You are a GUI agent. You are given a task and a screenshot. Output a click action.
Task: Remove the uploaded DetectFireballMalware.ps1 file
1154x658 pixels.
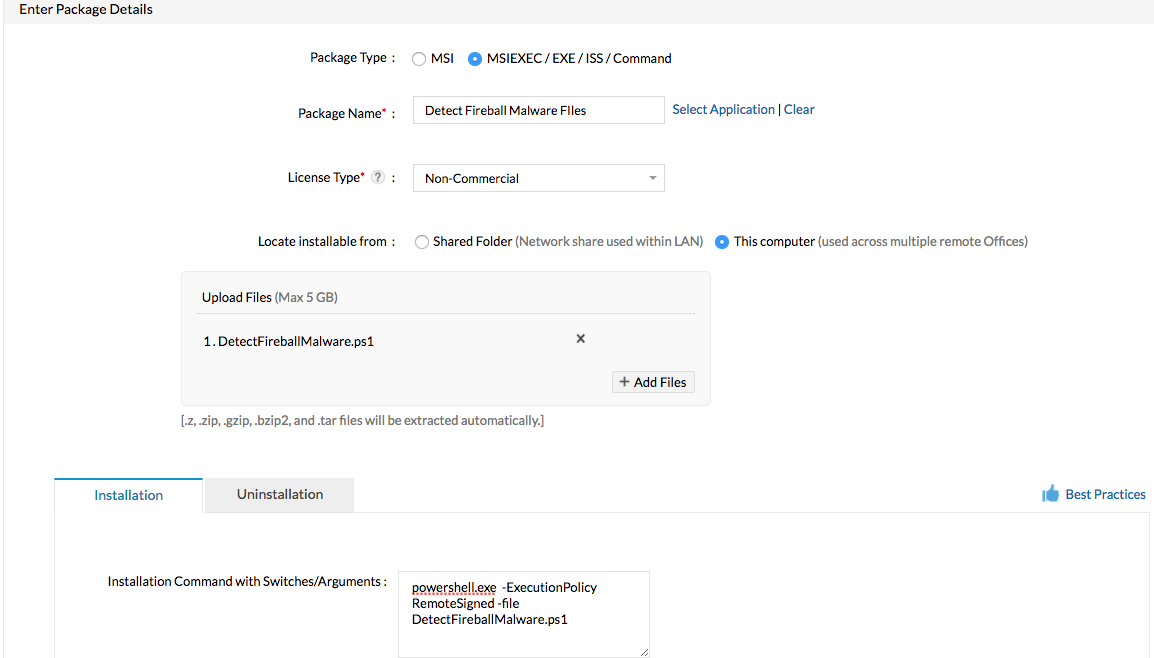click(x=580, y=339)
